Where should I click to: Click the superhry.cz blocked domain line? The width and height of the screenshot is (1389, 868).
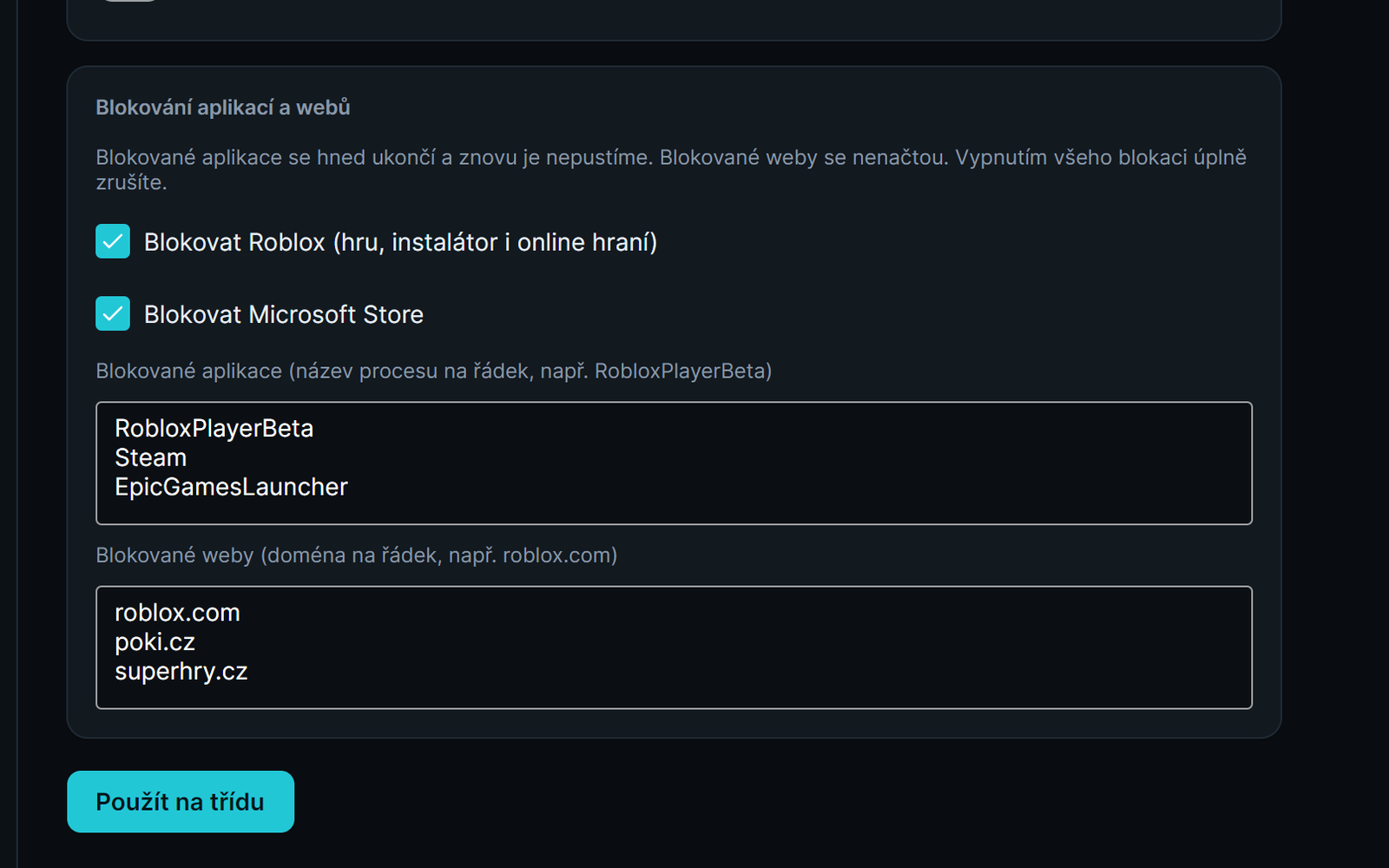pos(181,672)
